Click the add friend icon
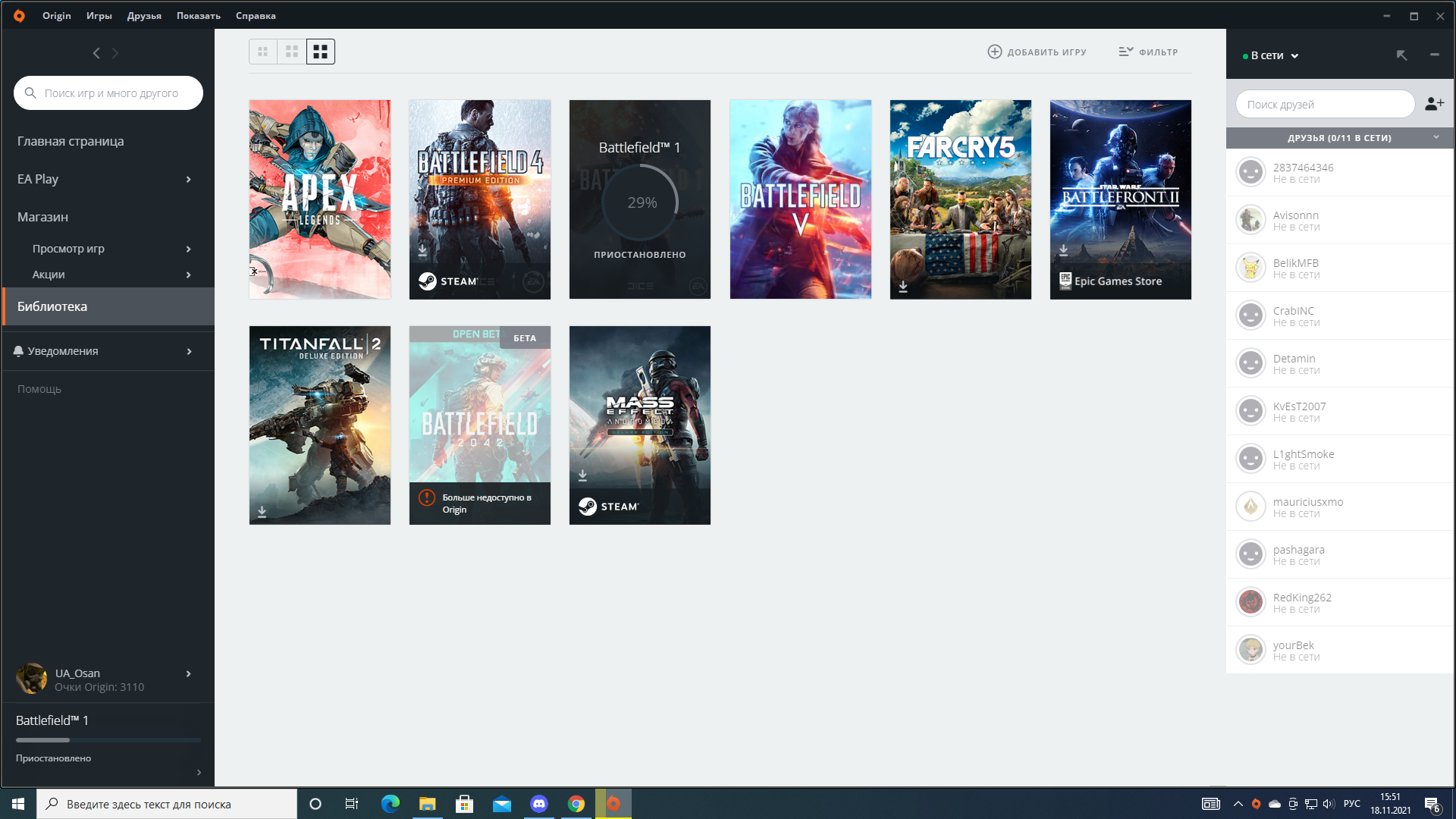Image resolution: width=1456 pixels, height=819 pixels. coord(1434,104)
